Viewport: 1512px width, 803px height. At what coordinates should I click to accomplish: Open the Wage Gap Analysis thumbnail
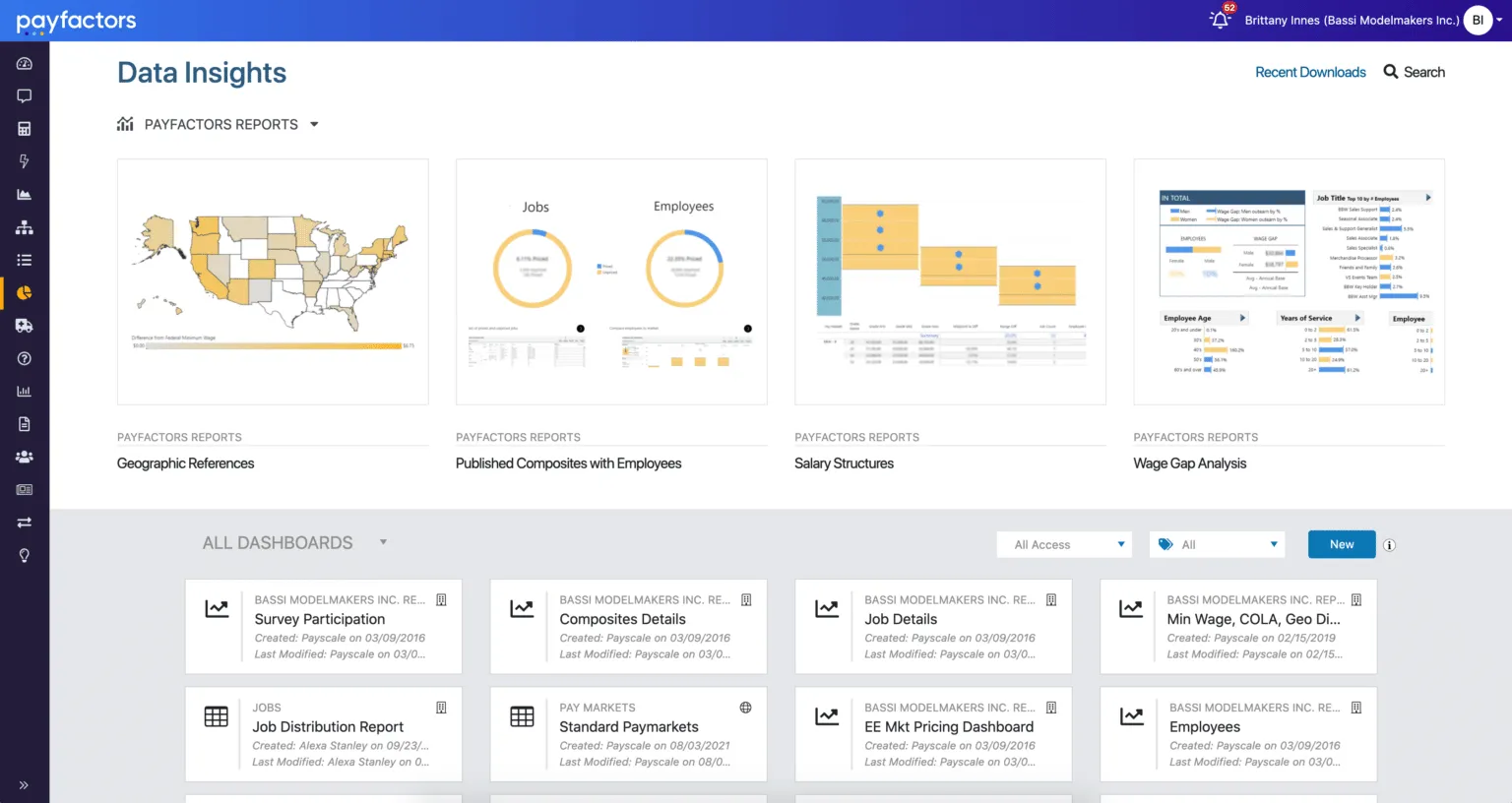pos(1289,281)
